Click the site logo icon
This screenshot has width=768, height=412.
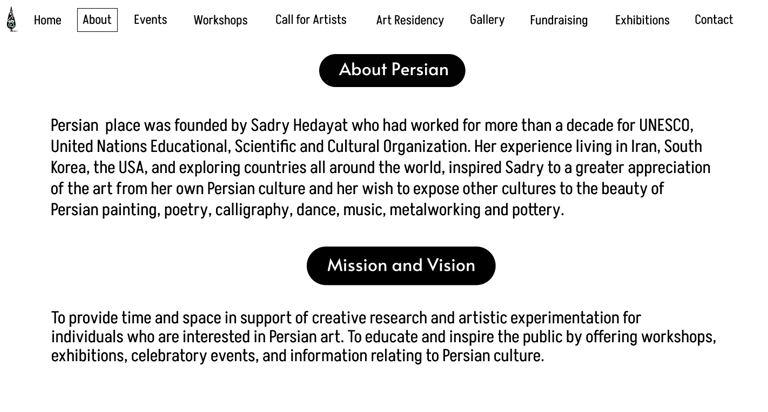12,19
